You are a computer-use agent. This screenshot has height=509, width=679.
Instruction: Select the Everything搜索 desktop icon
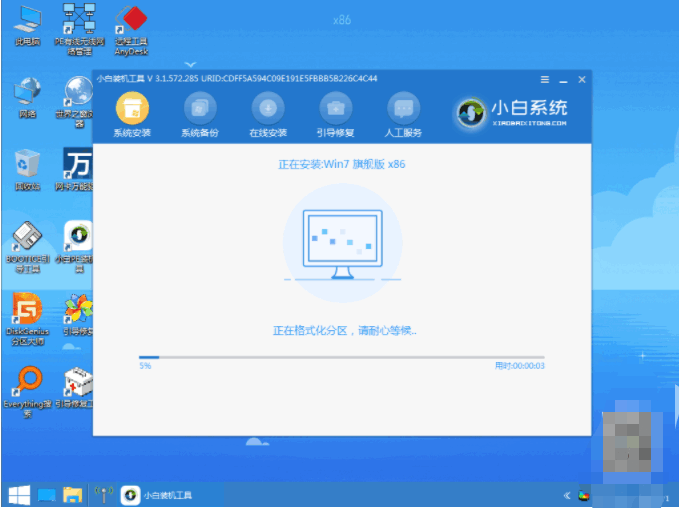(27, 392)
